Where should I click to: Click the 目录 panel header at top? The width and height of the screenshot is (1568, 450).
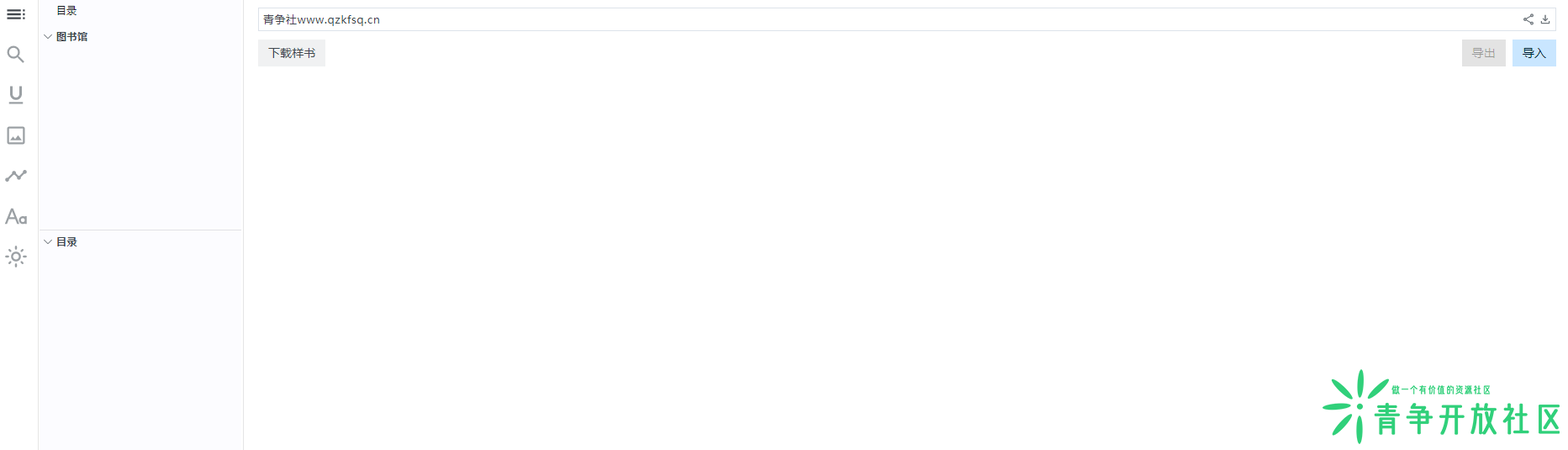(66, 11)
